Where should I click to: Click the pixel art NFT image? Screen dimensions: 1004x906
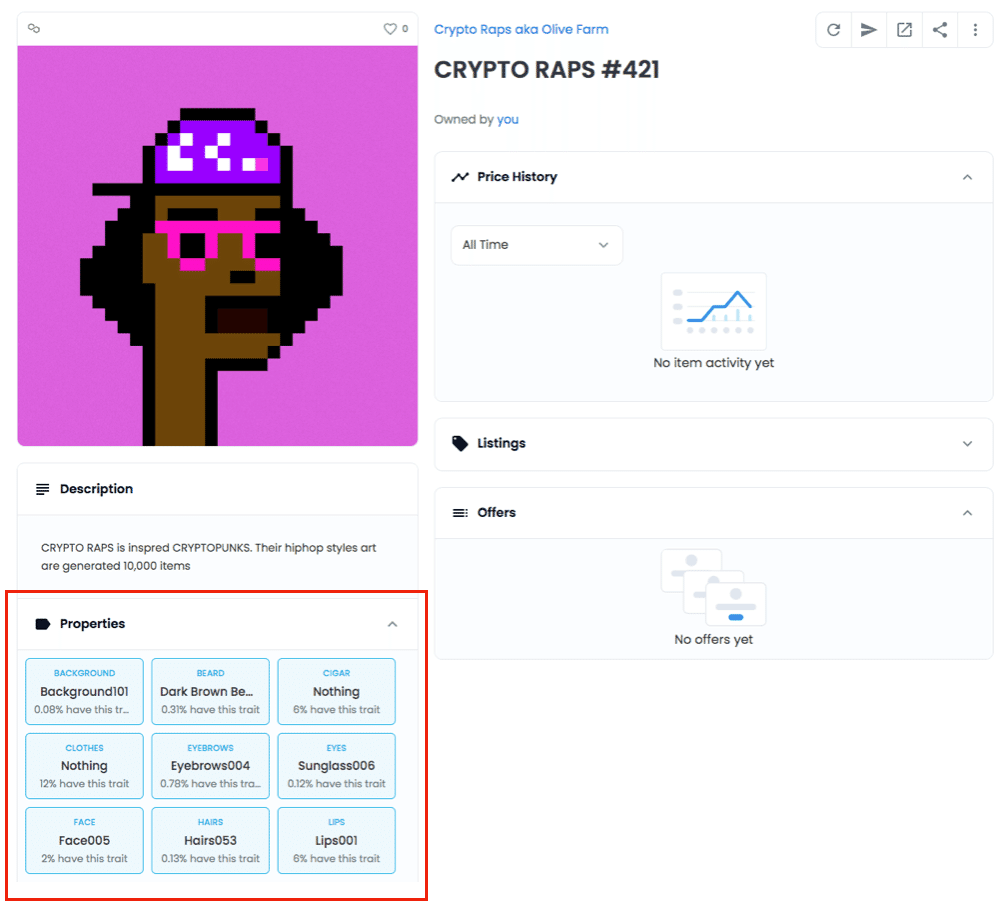(x=218, y=246)
